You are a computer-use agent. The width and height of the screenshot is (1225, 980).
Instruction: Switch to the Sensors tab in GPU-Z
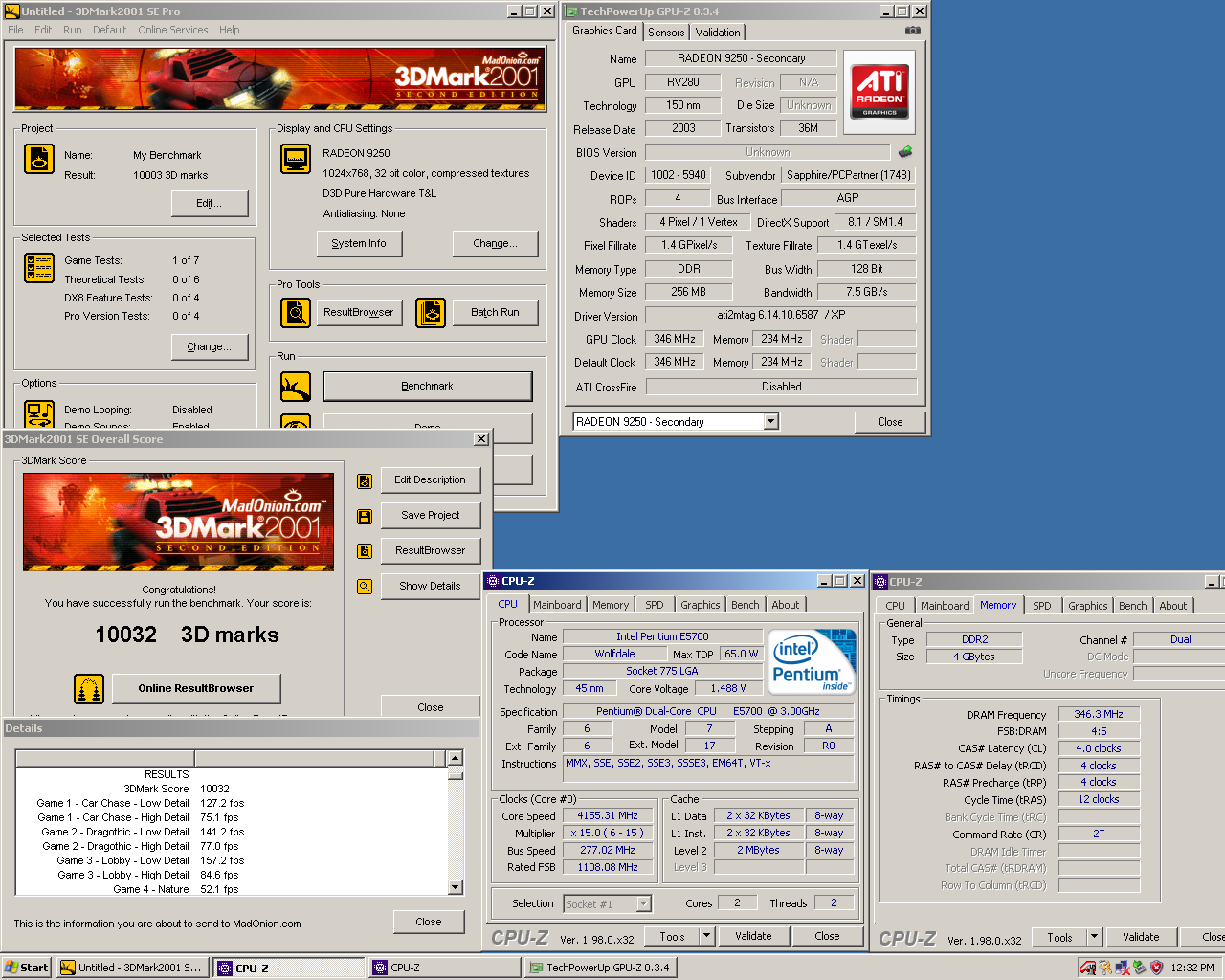coord(666,33)
